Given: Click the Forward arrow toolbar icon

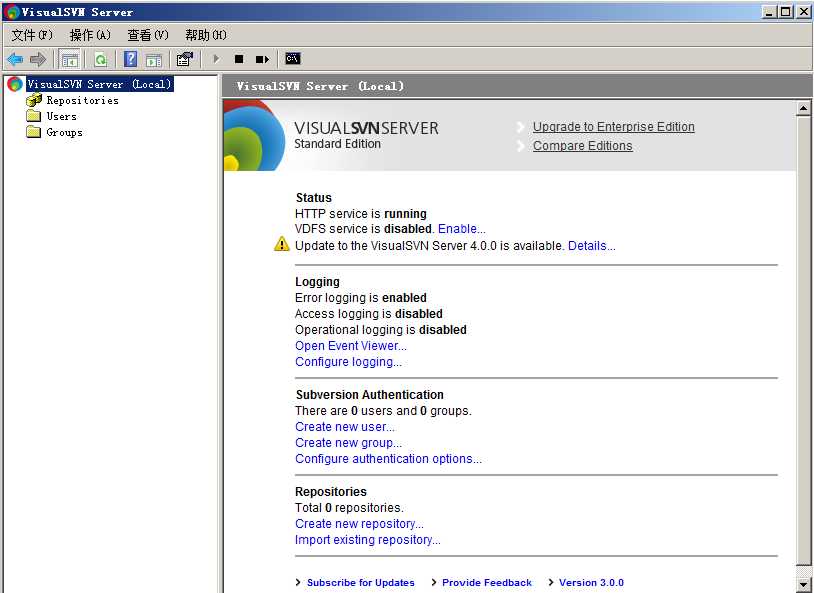Looking at the screenshot, I should pyautogui.click(x=38, y=59).
